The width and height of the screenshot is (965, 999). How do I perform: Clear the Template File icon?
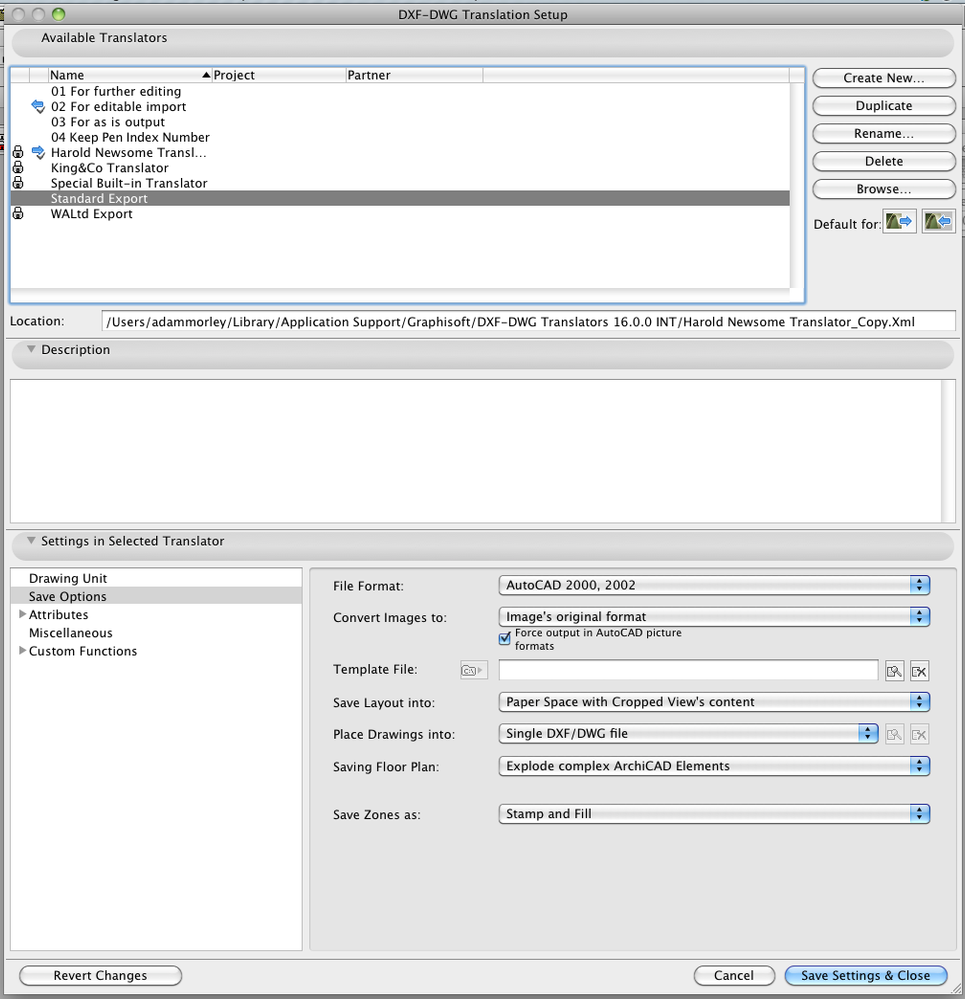pyautogui.click(x=919, y=671)
